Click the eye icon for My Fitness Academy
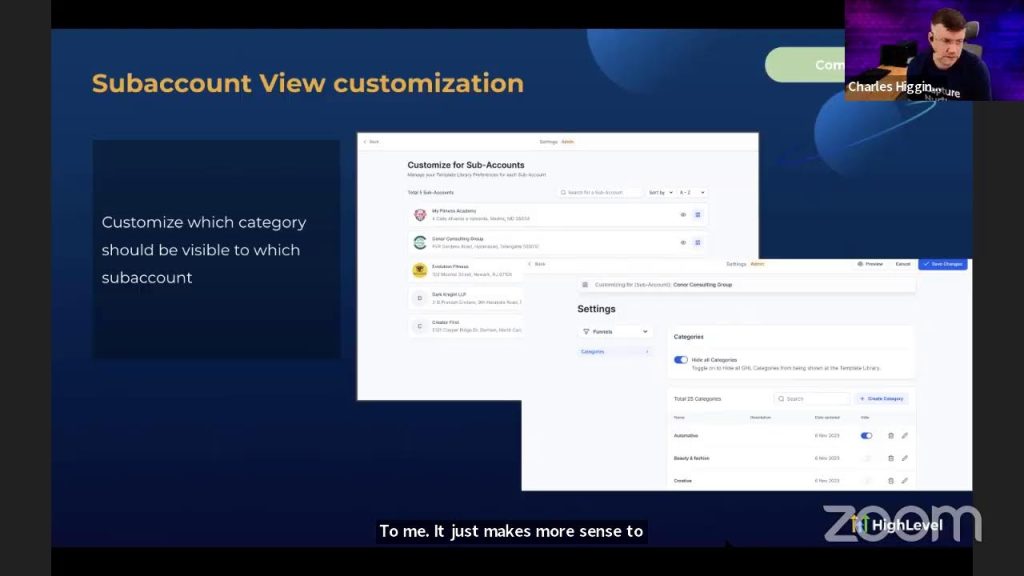The image size is (1024, 576). (x=683, y=215)
